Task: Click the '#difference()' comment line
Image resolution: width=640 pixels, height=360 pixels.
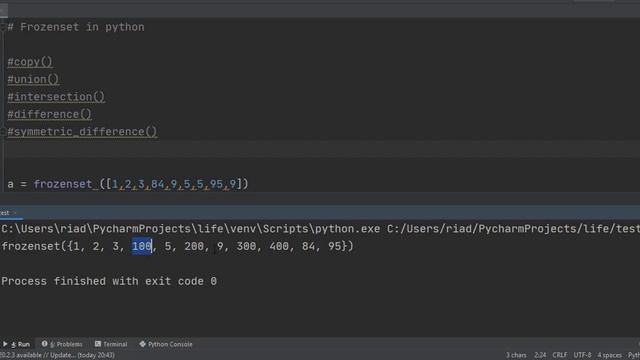Action: coord(50,114)
